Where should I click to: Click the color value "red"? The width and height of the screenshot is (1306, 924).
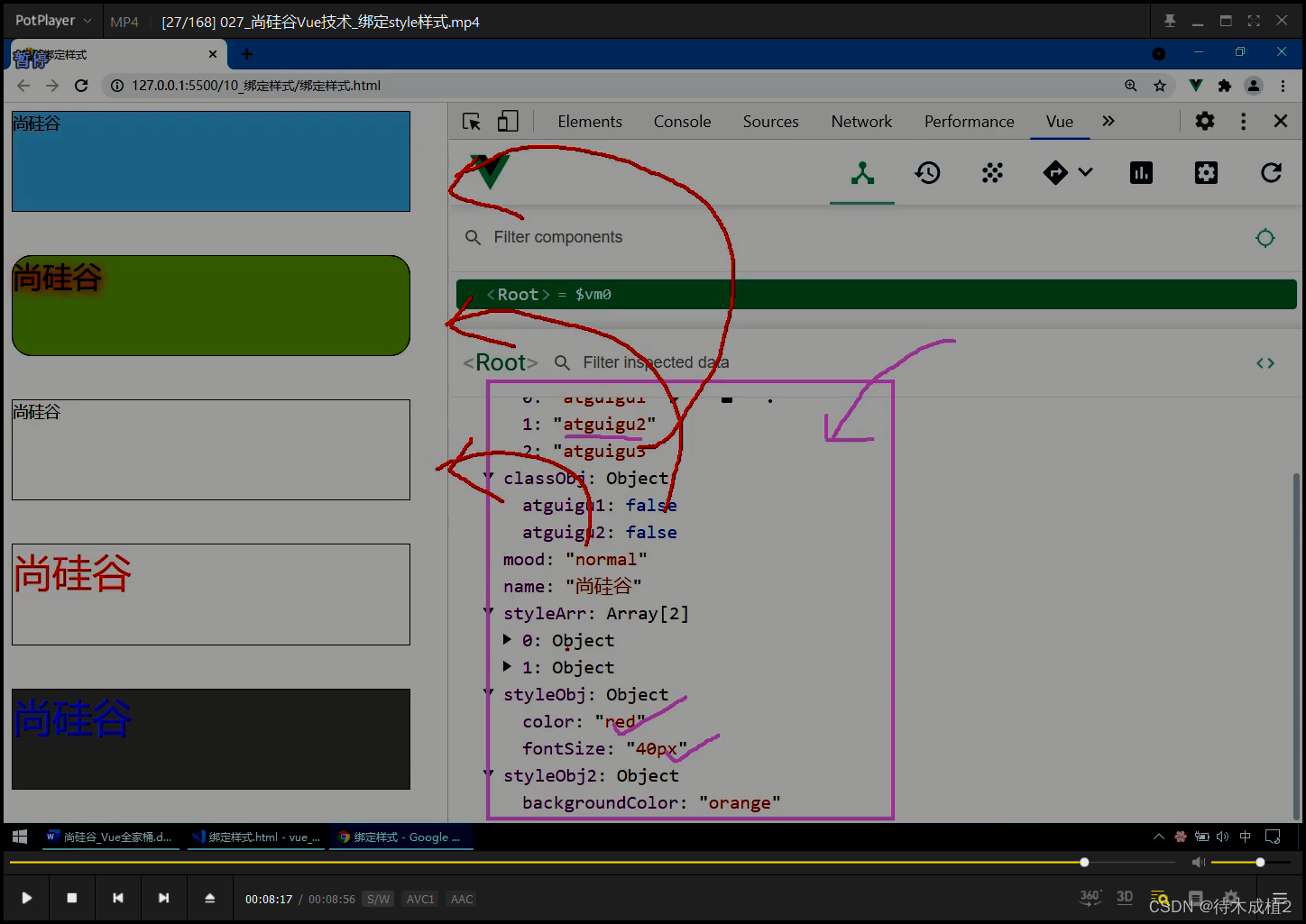tap(620, 721)
